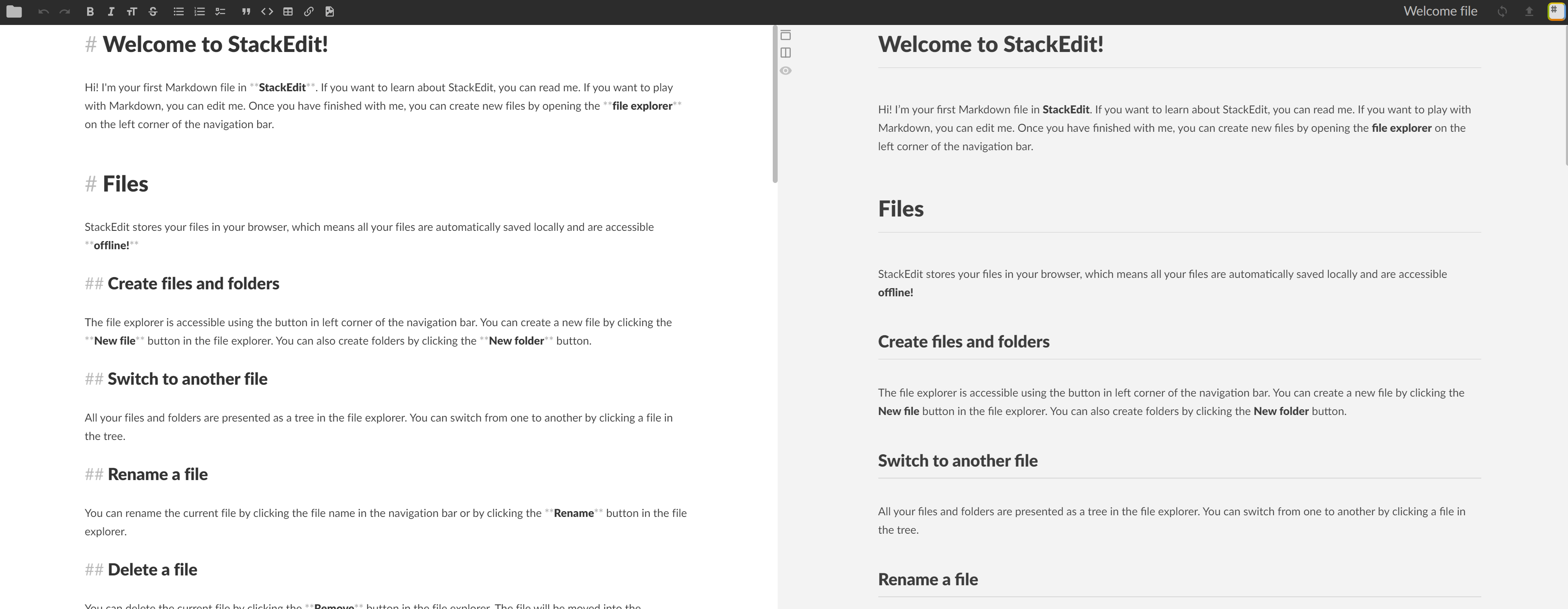The width and height of the screenshot is (1568, 609).
Task: Toggle editor view with the eye icon
Action: pyautogui.click(x=785, y=70)
